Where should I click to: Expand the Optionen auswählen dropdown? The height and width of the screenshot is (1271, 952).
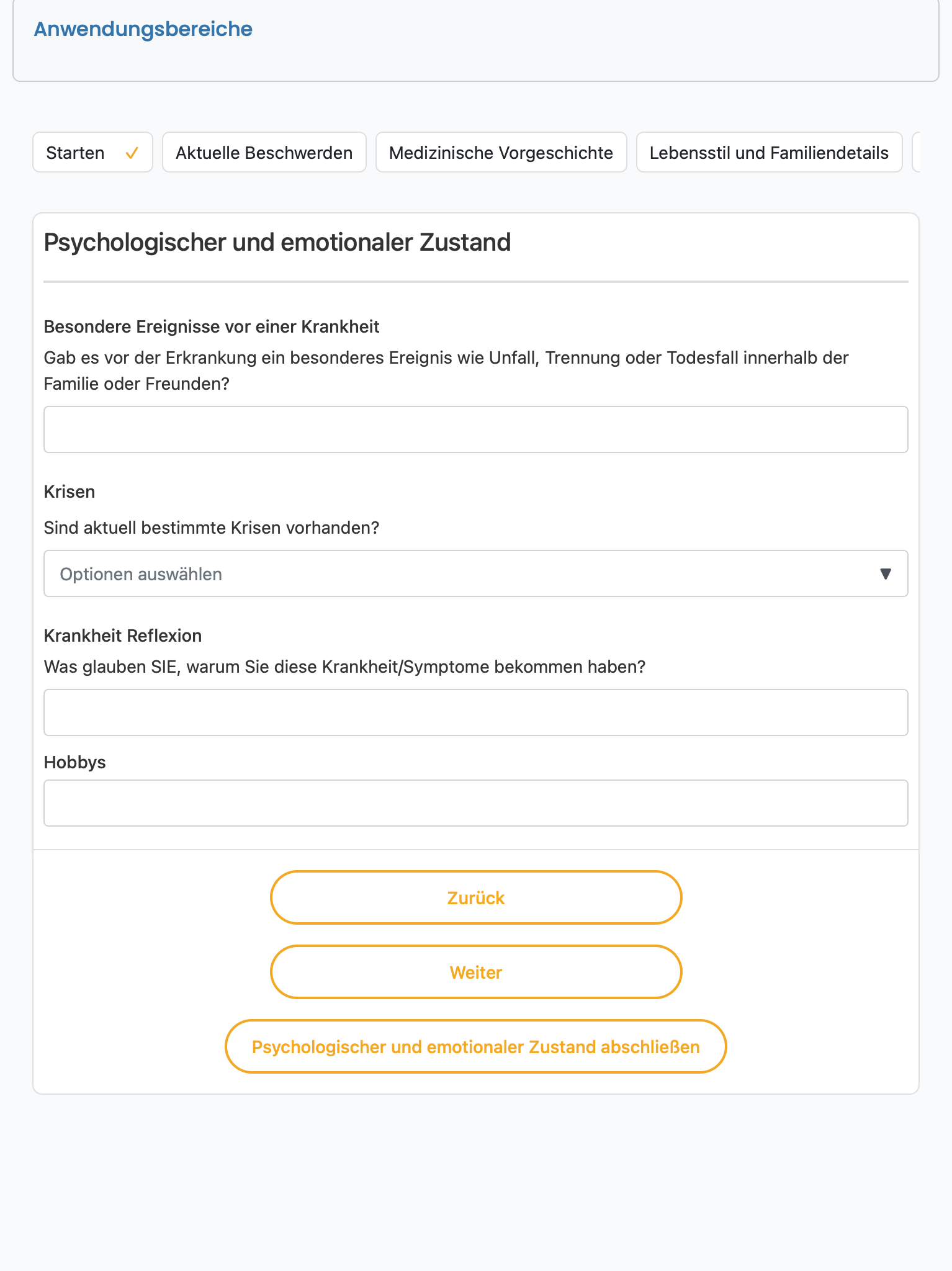point(476,573)
